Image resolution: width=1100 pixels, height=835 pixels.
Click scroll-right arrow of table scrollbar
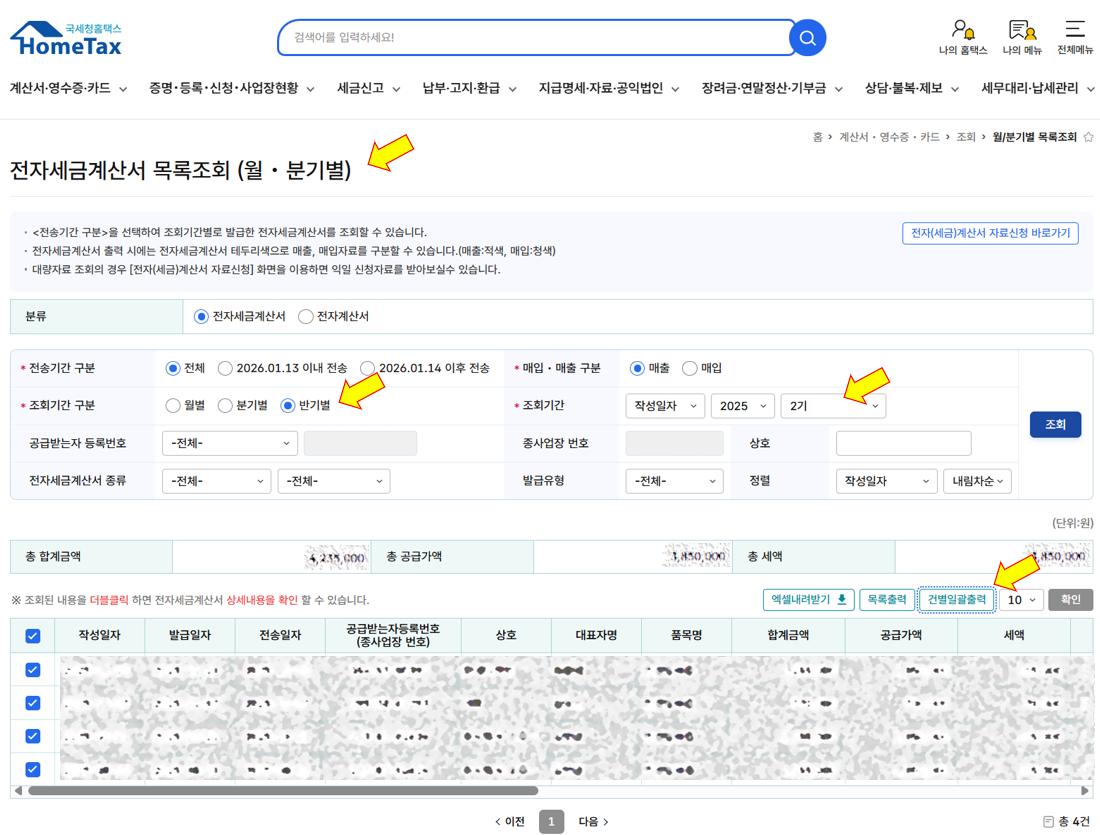[x=1085, y=791]
